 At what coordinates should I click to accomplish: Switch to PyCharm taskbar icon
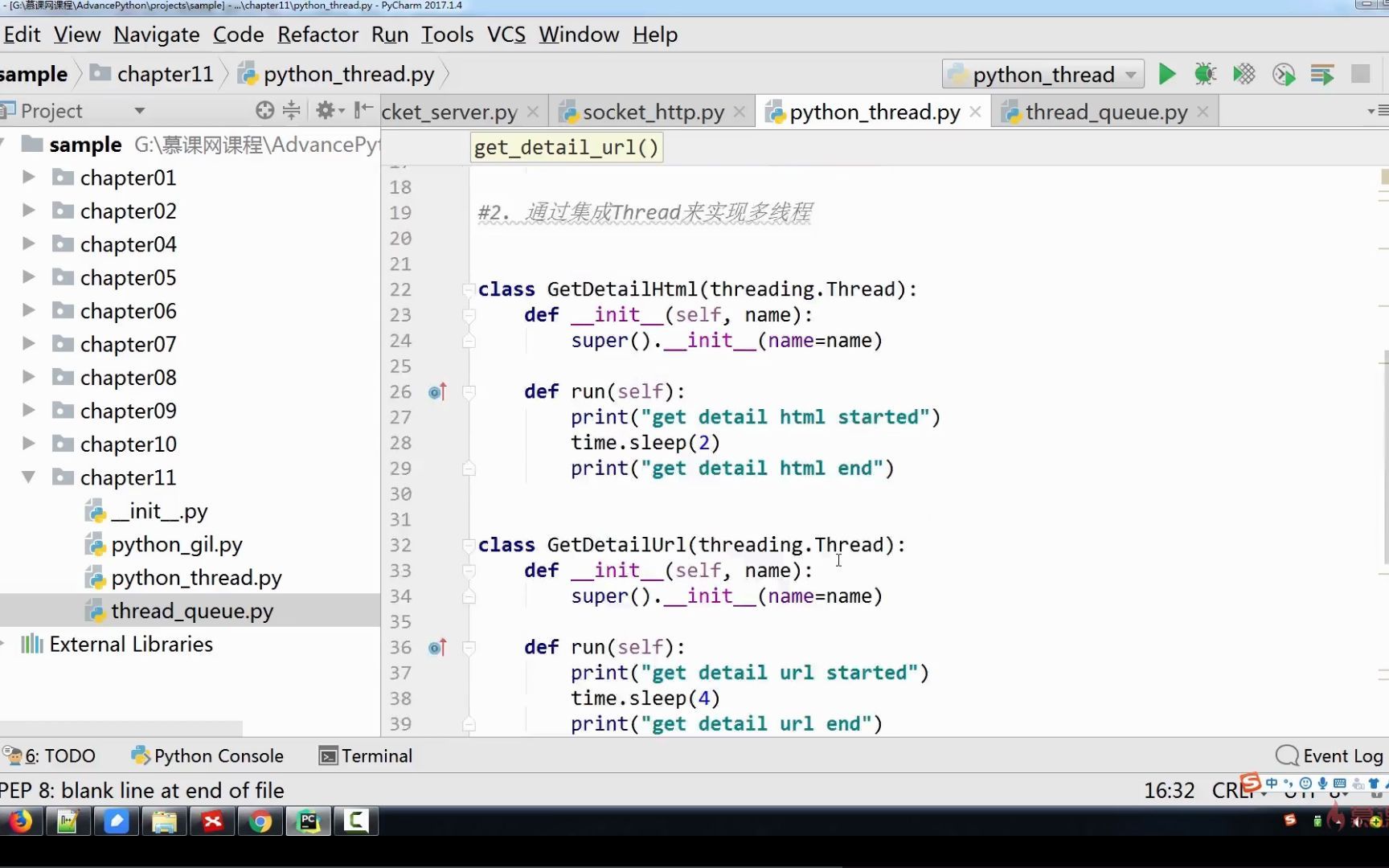[x=309, y=821]
